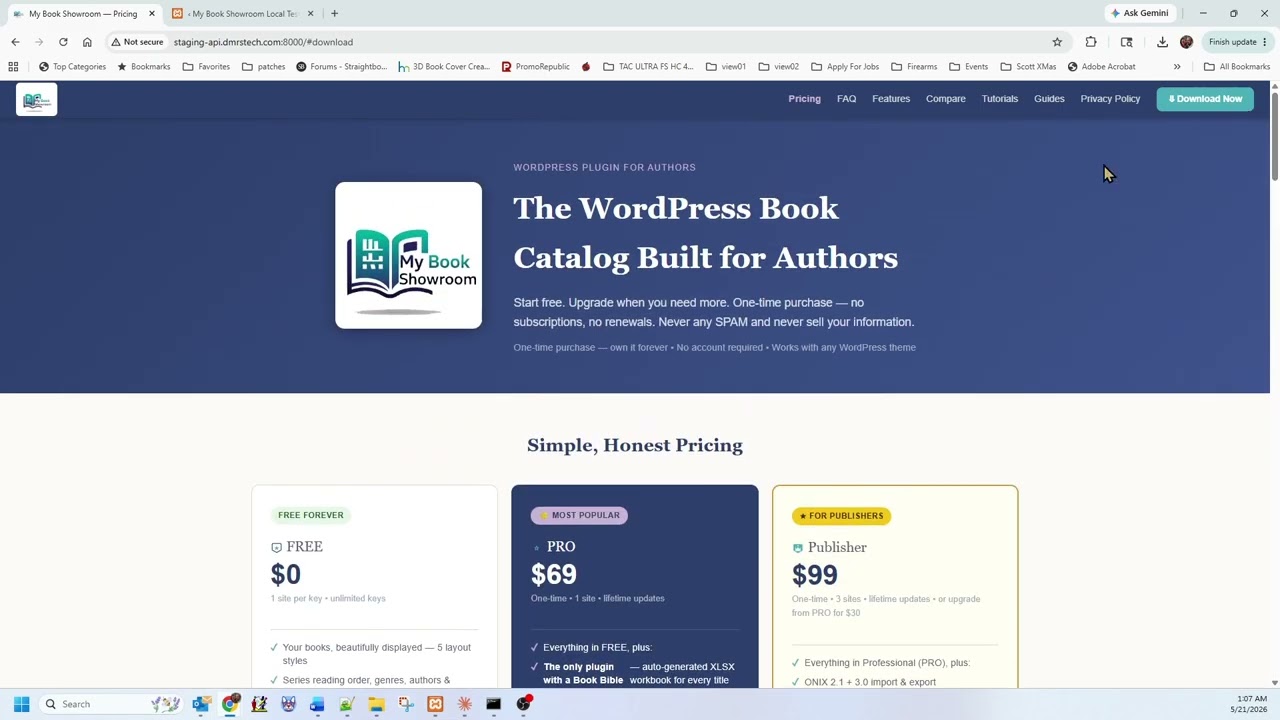Screen dimensions: 1280x720
Task: Open OBS Studio taskbar icon
Action: click(x=523, y=704)
